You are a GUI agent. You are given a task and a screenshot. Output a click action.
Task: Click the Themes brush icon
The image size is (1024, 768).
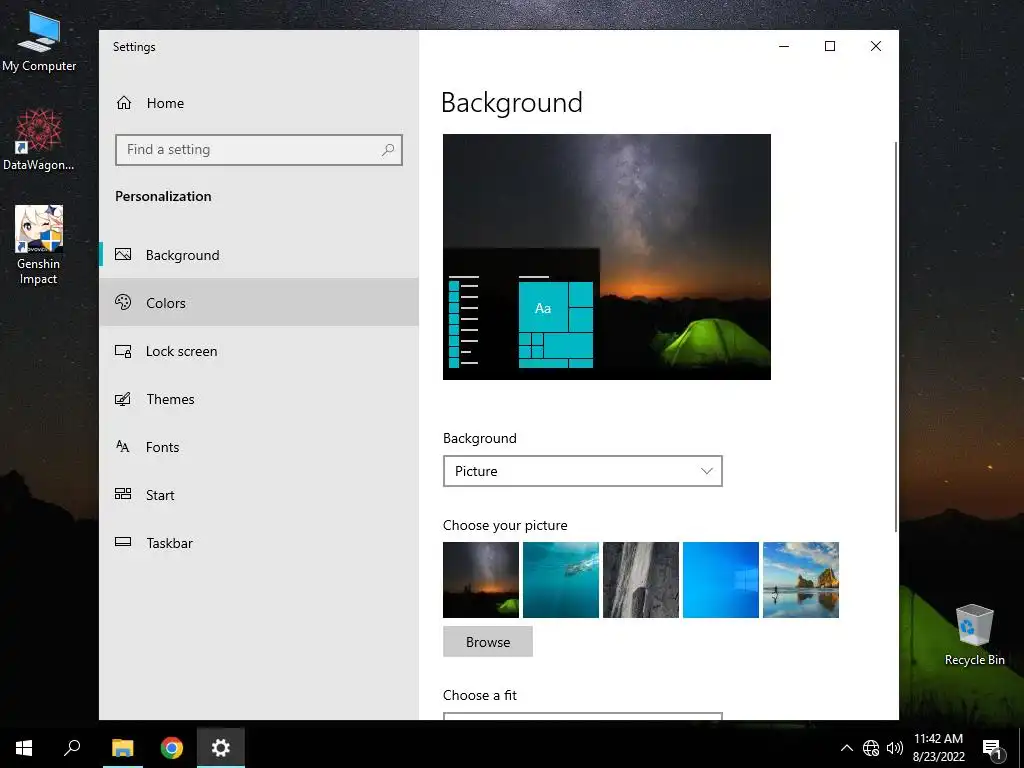tap(123, 398)
